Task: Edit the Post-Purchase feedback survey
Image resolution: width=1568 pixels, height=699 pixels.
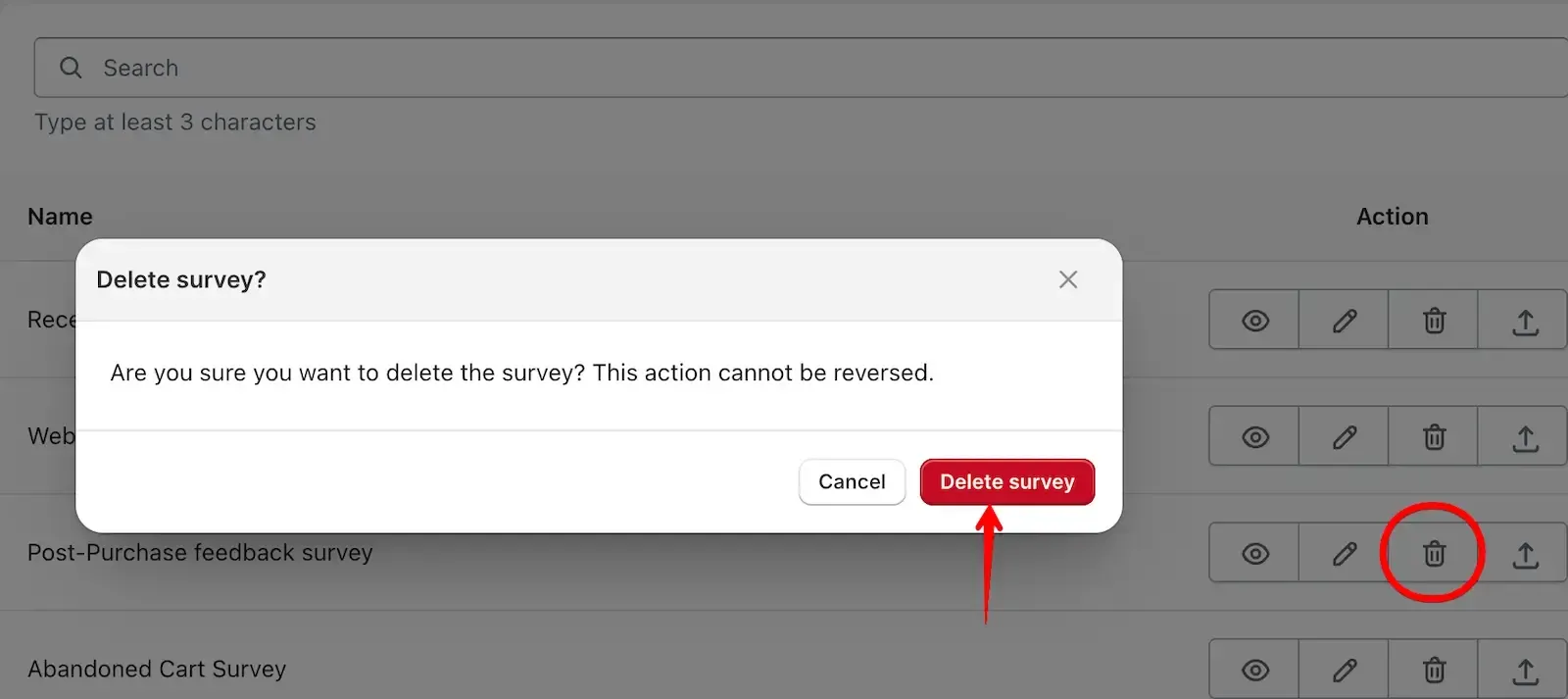Action: (1344, 553)
